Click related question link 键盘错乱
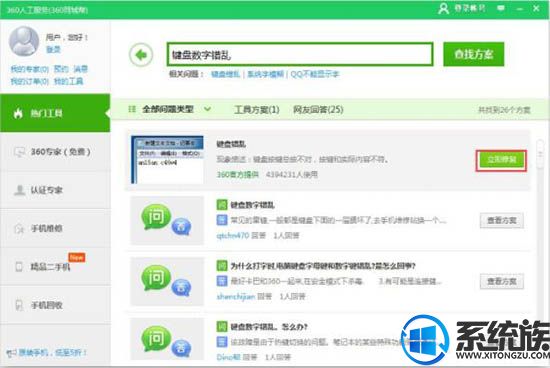Screen dimensions: 550x368 [x=225, y=74]
